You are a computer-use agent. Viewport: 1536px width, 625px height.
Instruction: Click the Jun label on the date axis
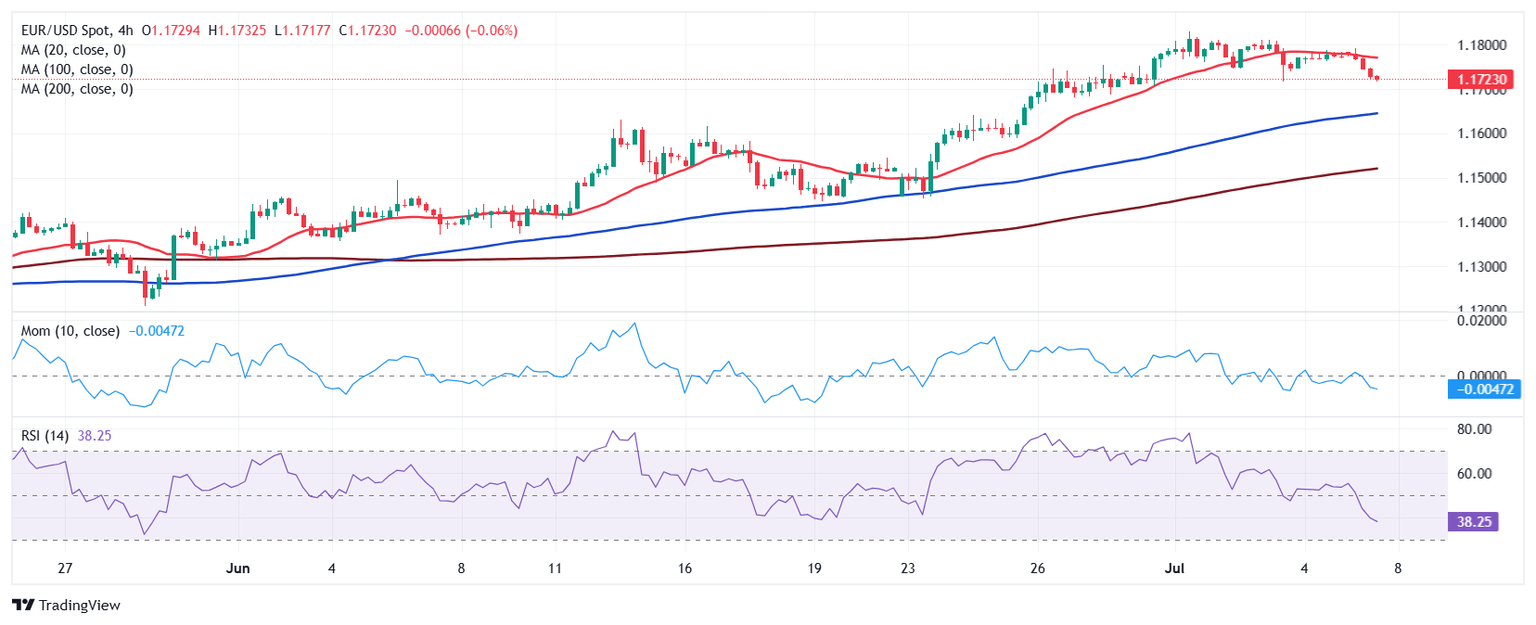point(238,568)
